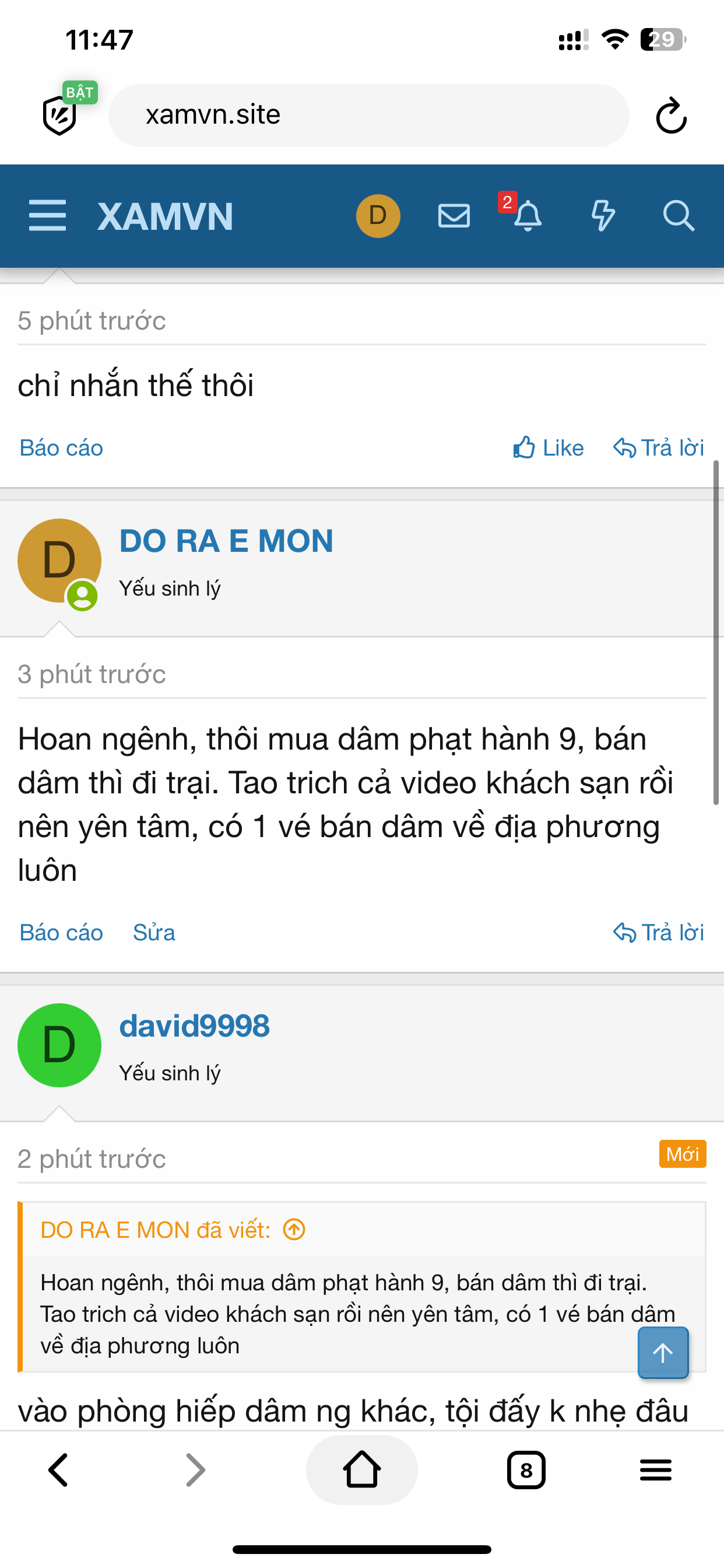The height and width of the screenshot is (1568, 724).
Task: Expand quoted DO RA E MON post arrow
Action: pos(294,1230)
